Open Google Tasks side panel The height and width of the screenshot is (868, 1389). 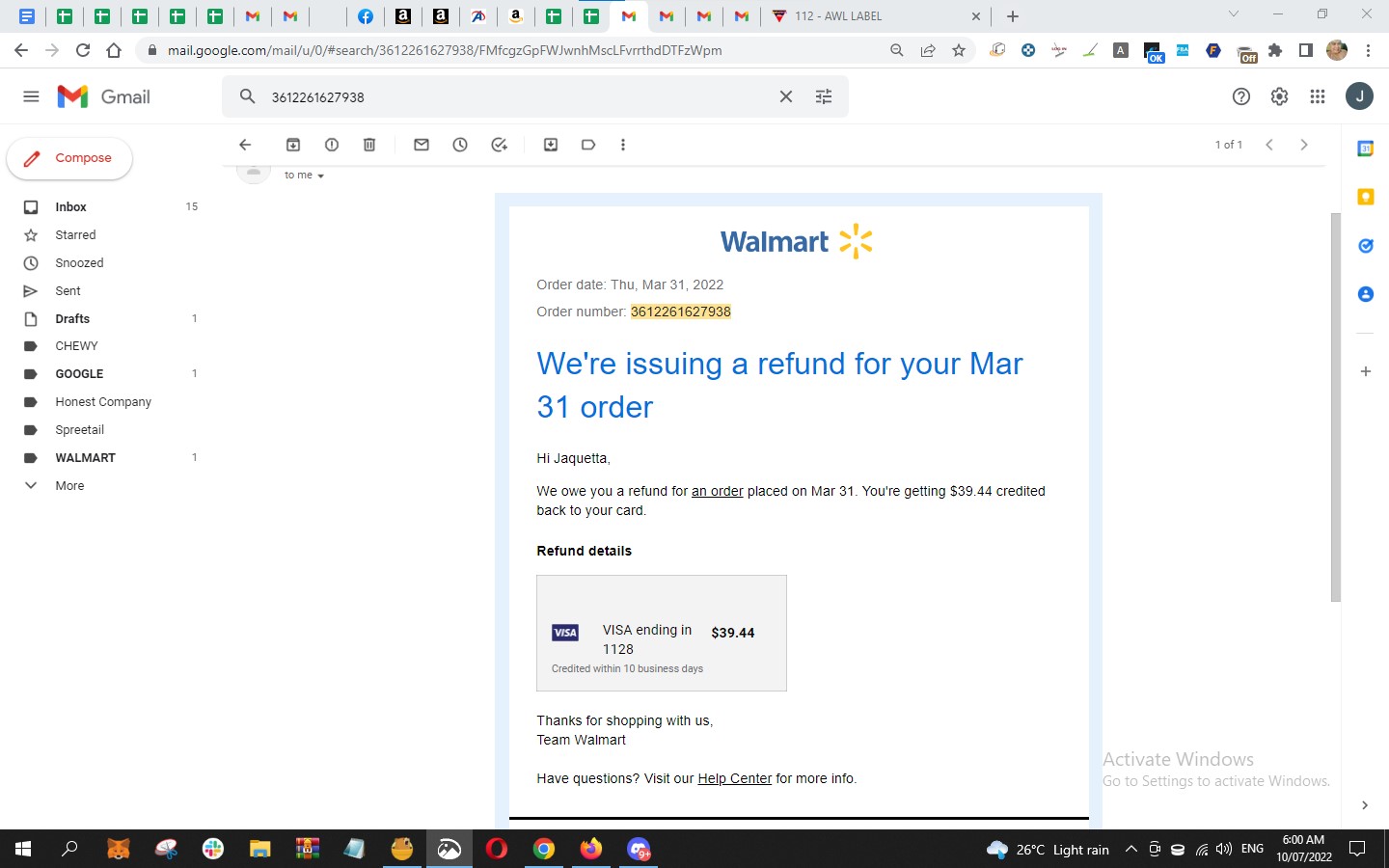(1366, 246)
